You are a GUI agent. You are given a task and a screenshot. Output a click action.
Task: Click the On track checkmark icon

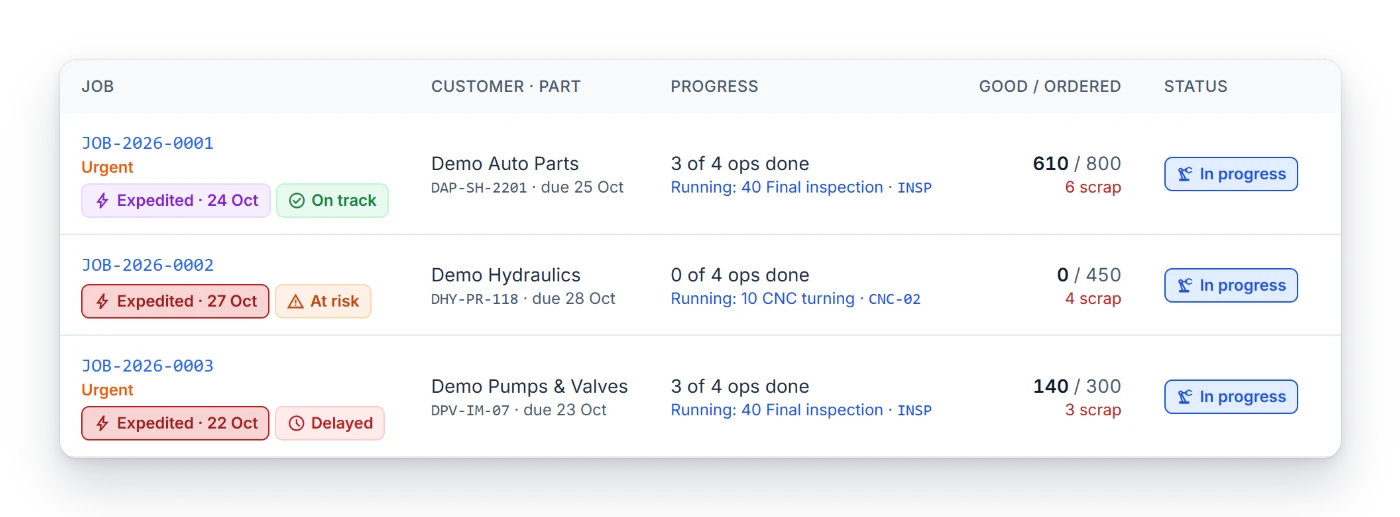(296, 201)
